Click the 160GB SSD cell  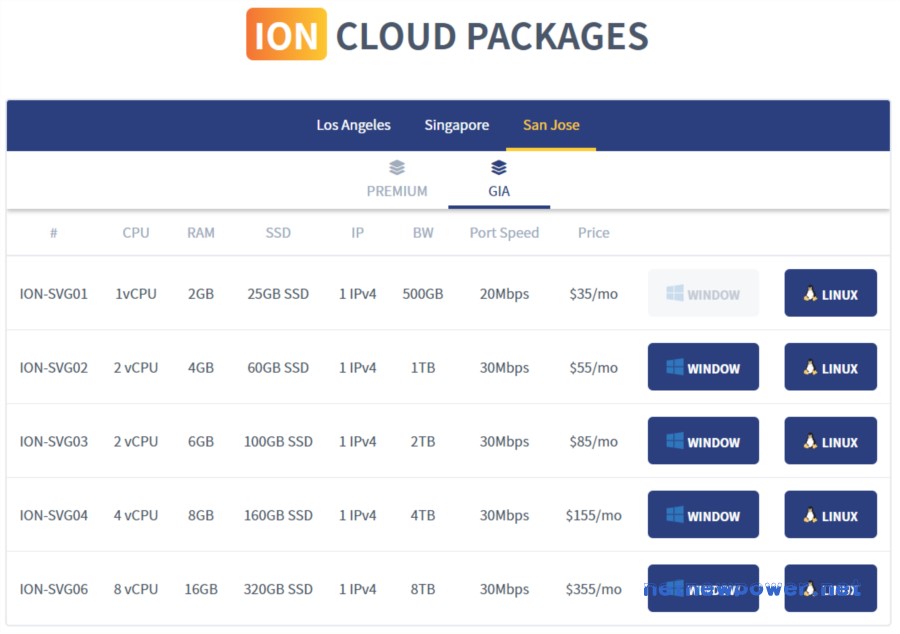tap(278, 515)
